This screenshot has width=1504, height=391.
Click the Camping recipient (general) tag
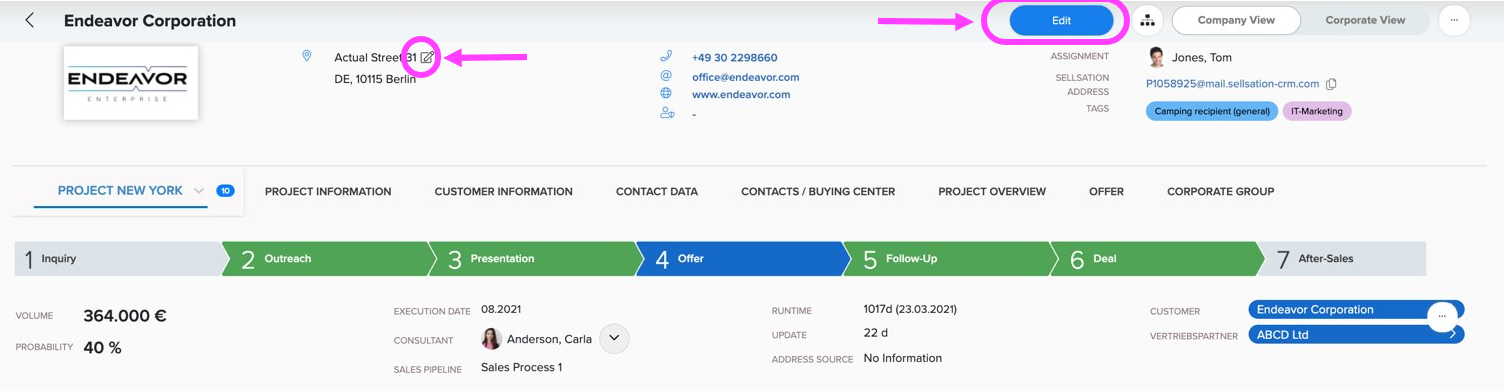(x=1212, y=111)
